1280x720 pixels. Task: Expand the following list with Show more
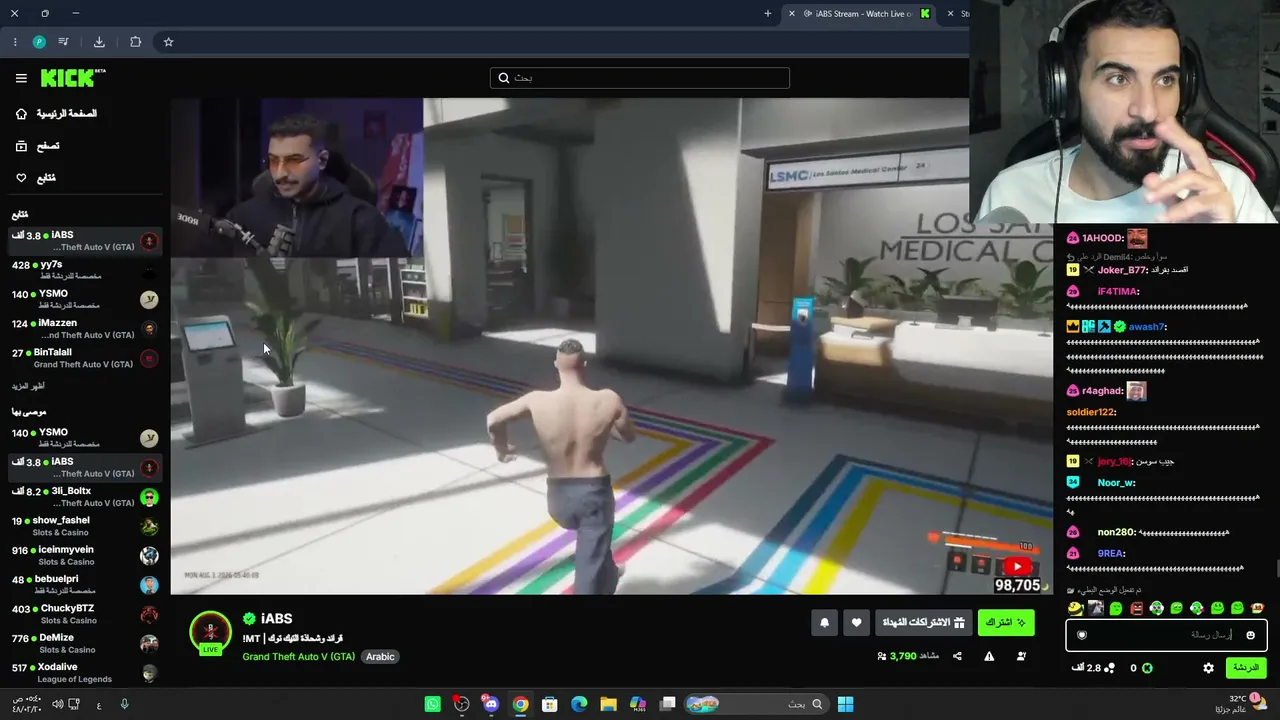pyautogui.click(x=28, y=386)
